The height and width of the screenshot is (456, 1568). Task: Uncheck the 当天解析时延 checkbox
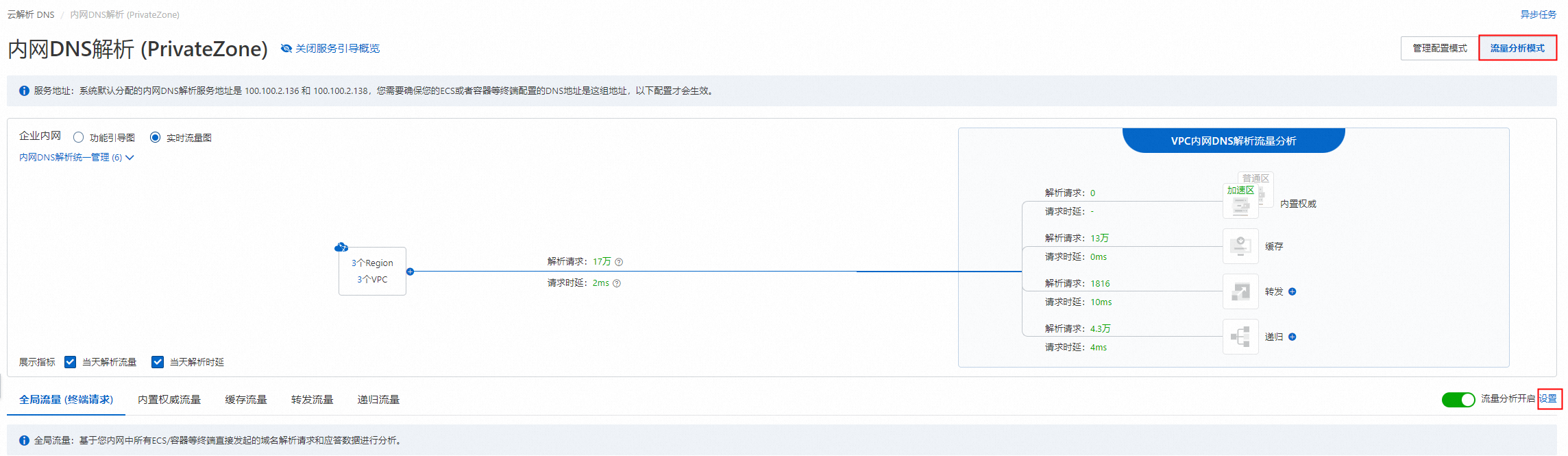tap(158, 362)
